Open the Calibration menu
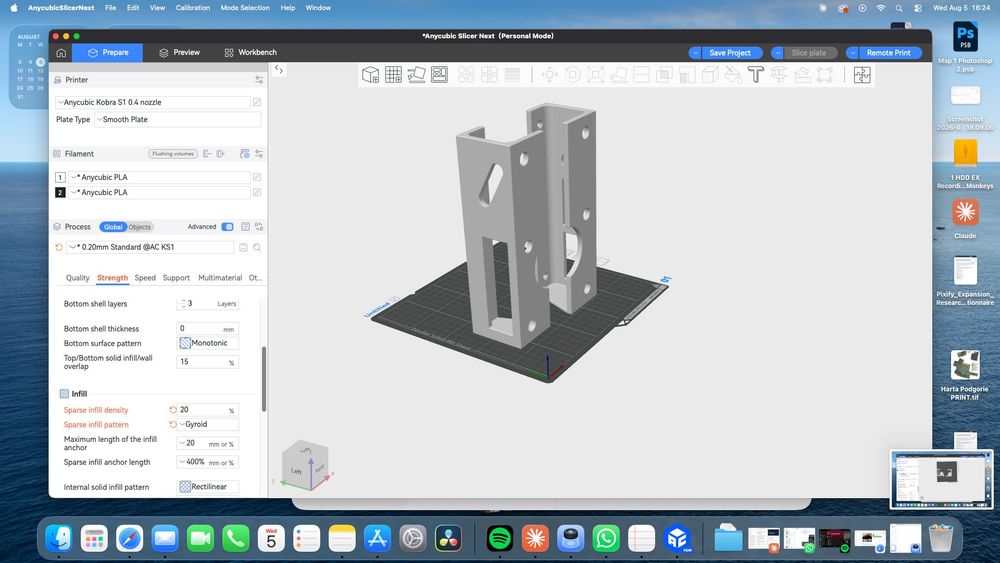Screen dimensions: 1000x563 tap(193, 8)
